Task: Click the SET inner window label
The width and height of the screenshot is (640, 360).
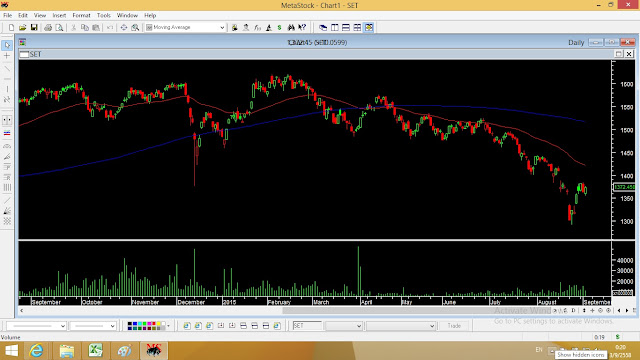Action: pyautogui.click(x=35, y=54)
